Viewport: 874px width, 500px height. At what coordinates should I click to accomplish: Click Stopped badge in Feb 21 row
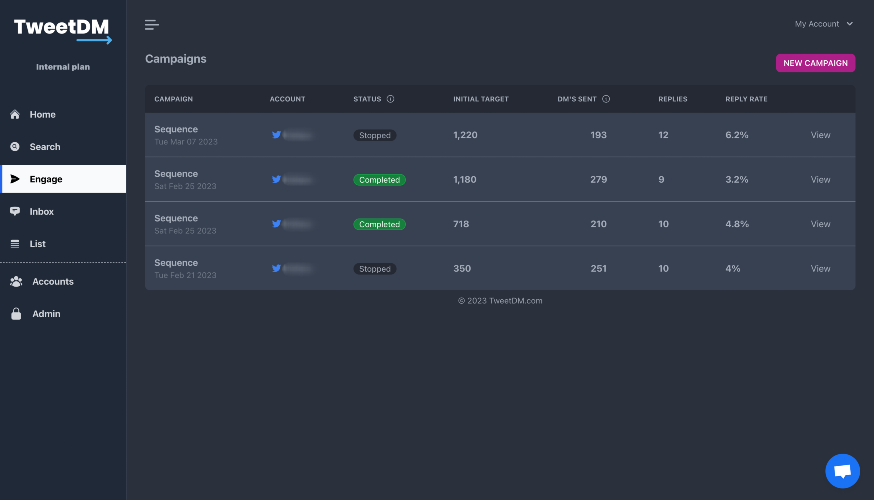click(375, 269)
